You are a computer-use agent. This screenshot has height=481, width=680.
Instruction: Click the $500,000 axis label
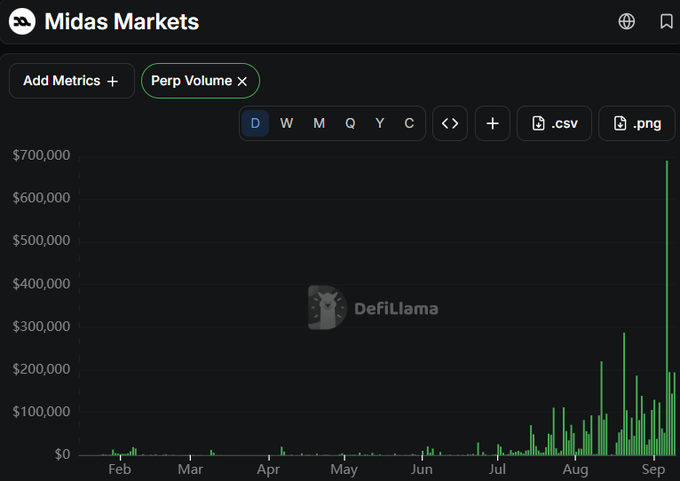(41, 240)
